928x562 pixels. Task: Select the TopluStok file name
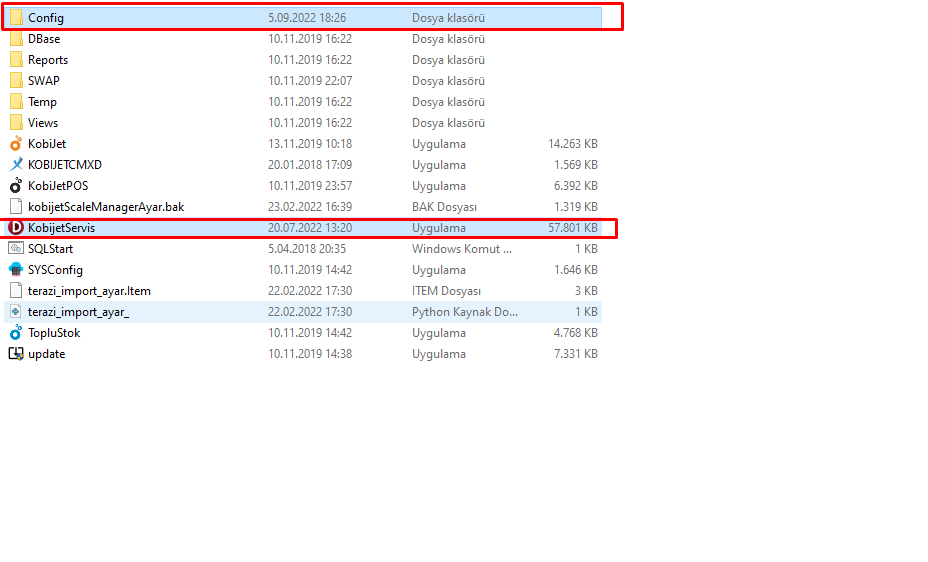(54, 333)
